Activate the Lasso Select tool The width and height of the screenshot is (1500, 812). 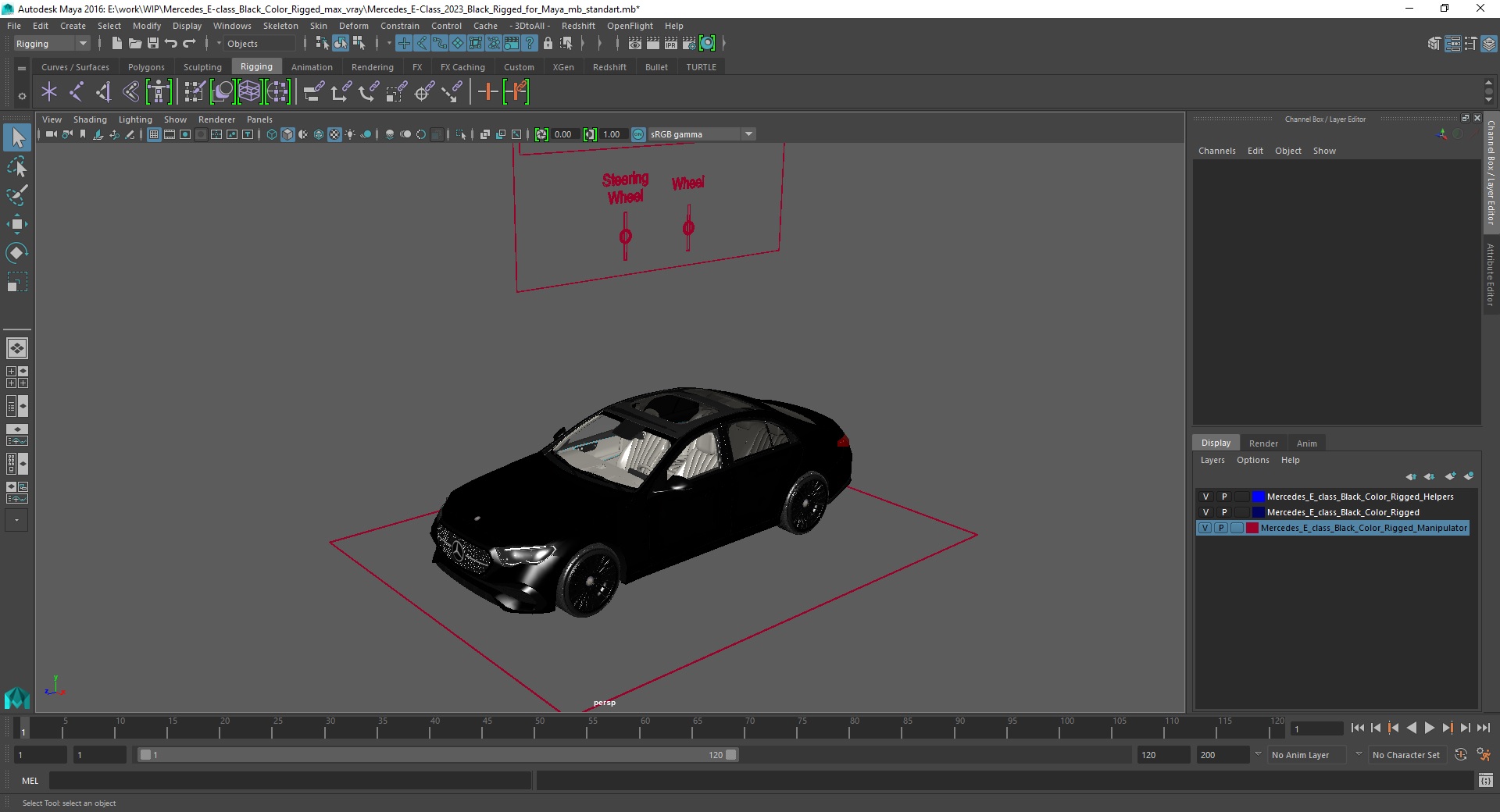(x=16, y=166)
